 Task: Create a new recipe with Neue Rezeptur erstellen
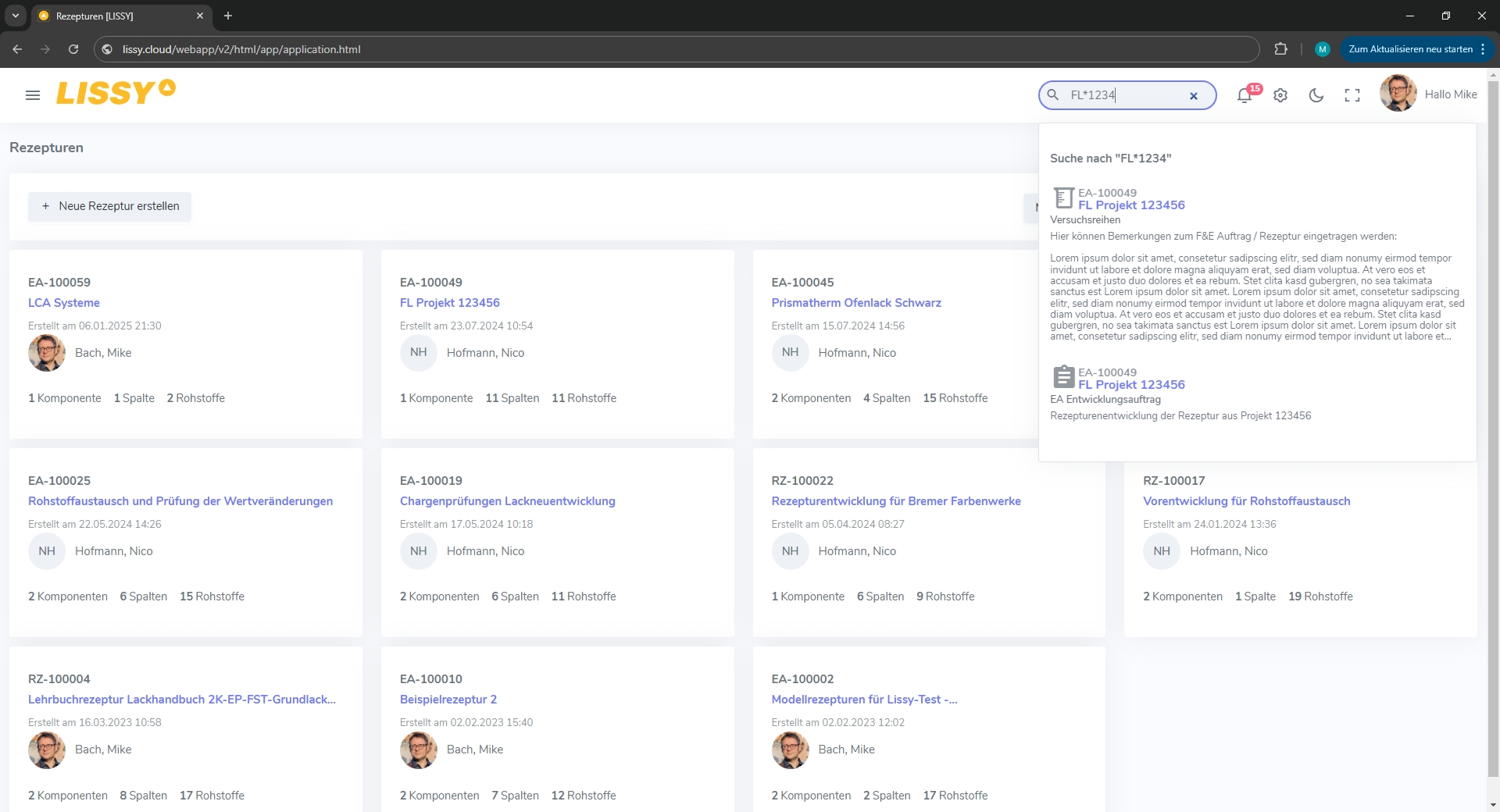[110, 206]
